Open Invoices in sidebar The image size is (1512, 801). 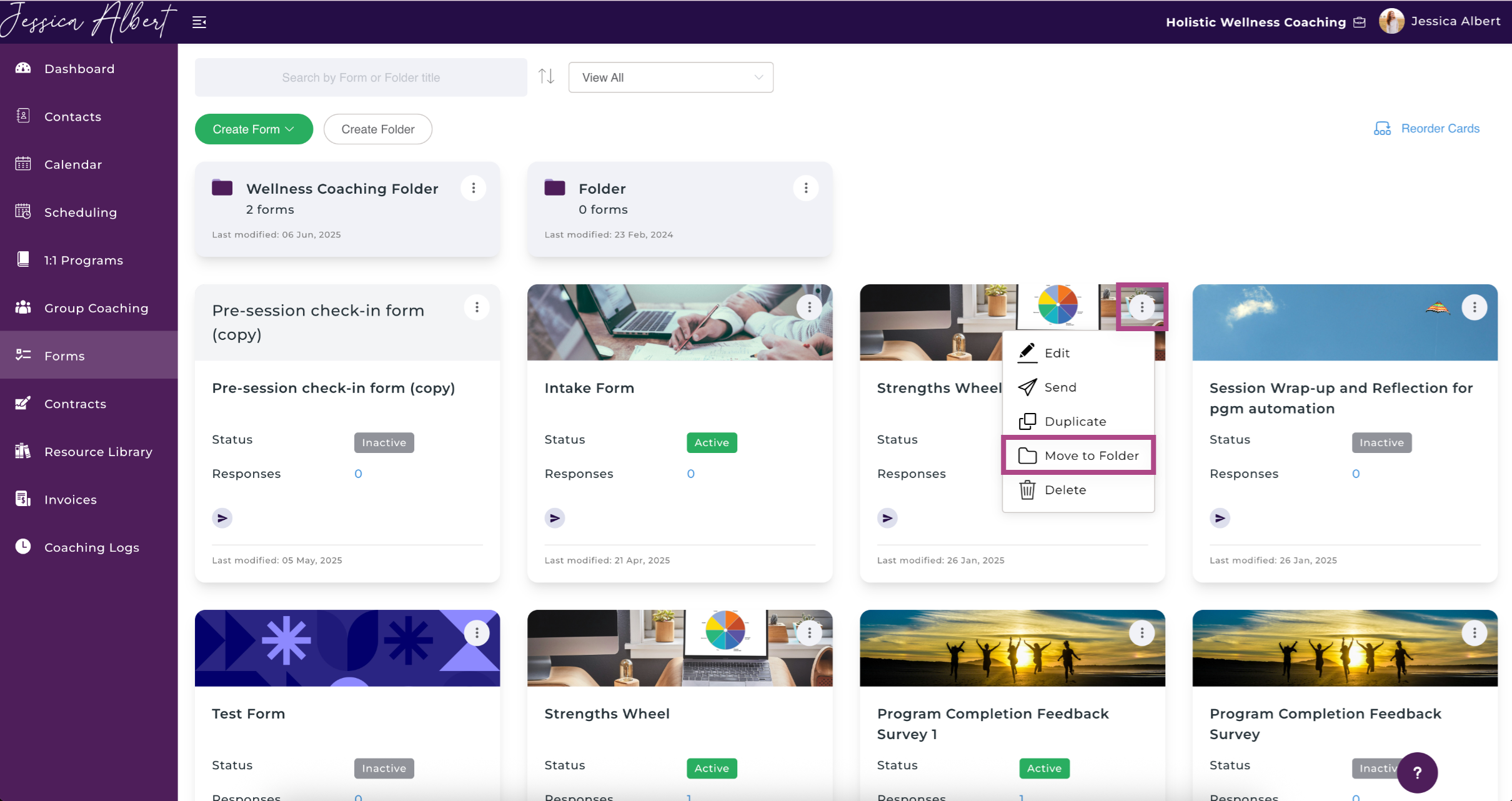click(x=89, y=499)
